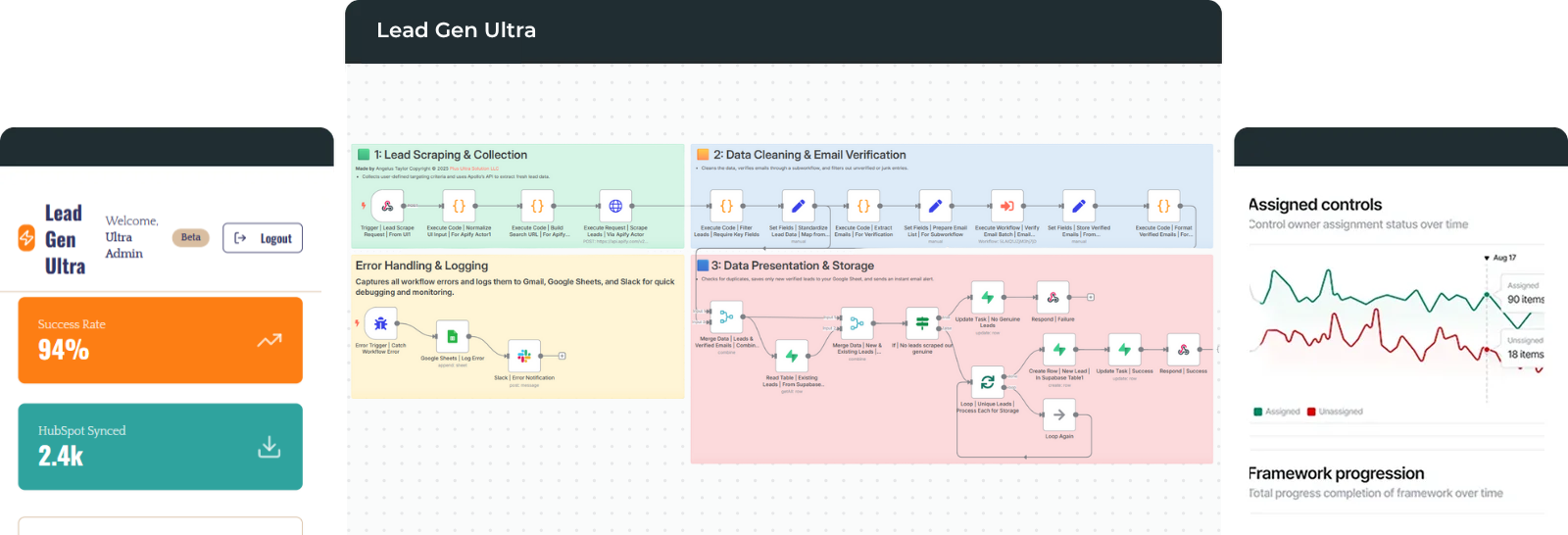Click the trending arrow icon on Success Rate card

(x=269, y=340)
